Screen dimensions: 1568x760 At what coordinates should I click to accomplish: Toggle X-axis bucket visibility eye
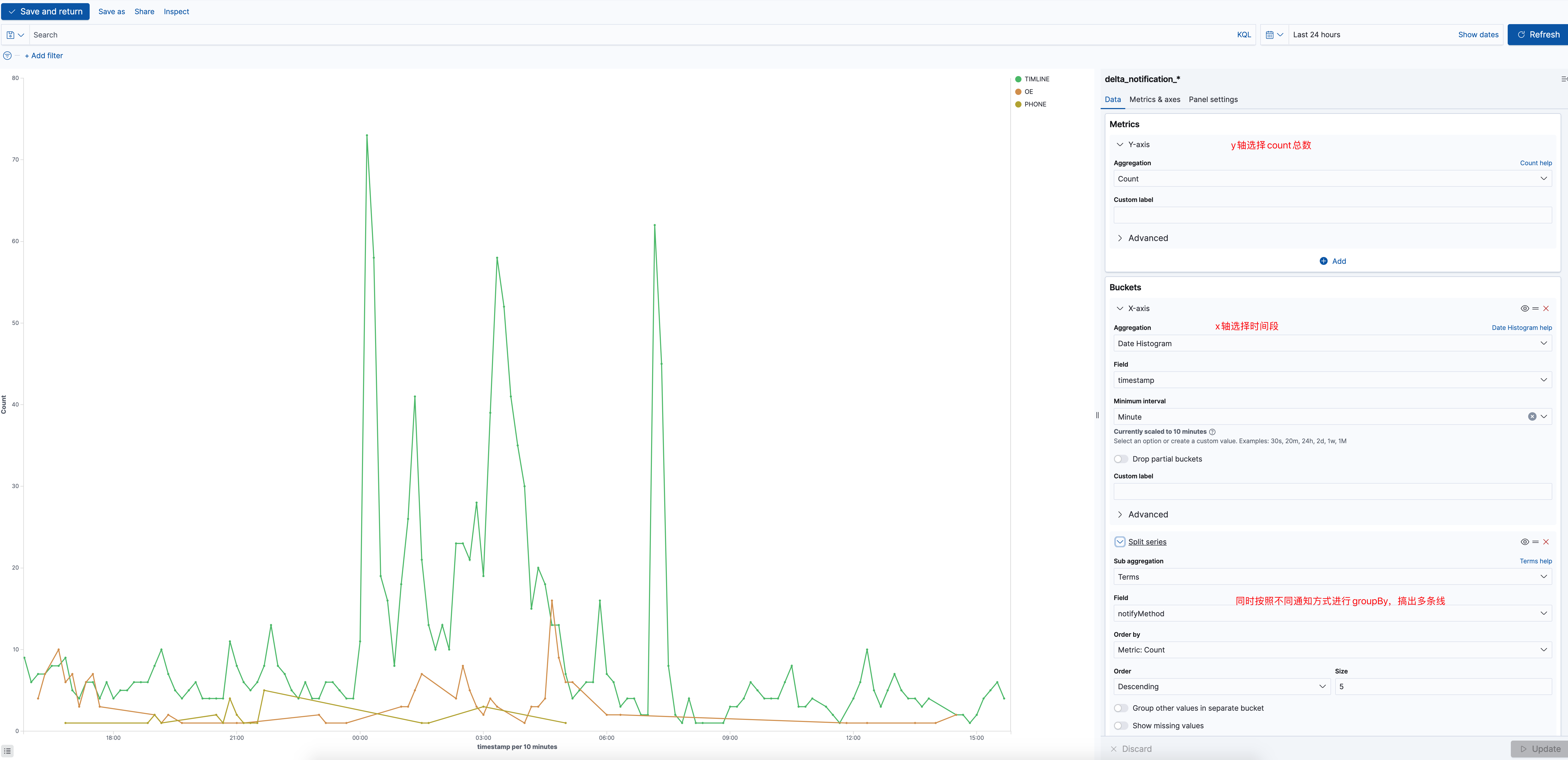(x=1525, y=309)
